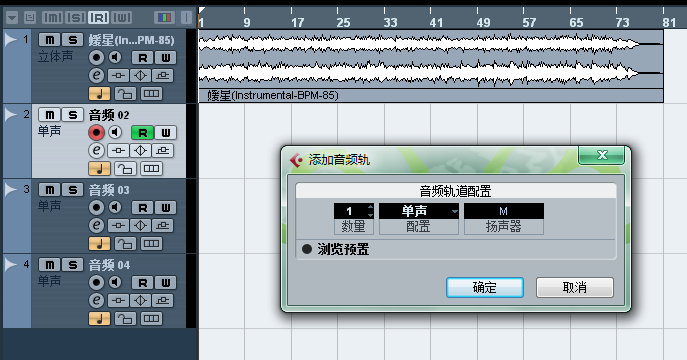Expand track 3 automation triangle
This screenshot has height=360, width=687.
(x=11, y=190)
